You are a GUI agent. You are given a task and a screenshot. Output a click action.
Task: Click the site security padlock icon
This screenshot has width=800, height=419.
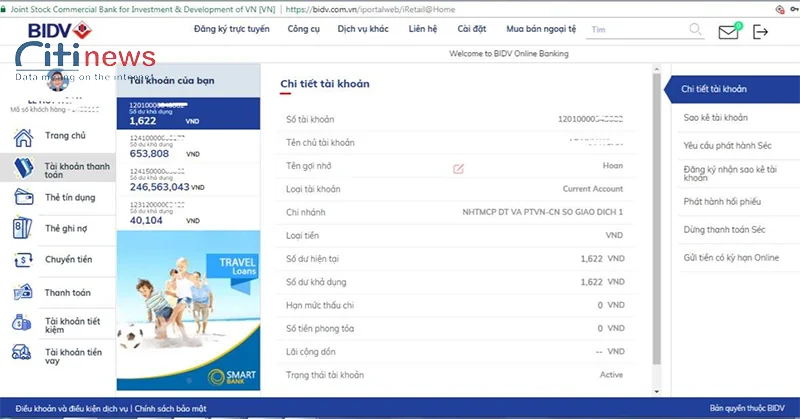pyautogui.click(x=4, y=9)
